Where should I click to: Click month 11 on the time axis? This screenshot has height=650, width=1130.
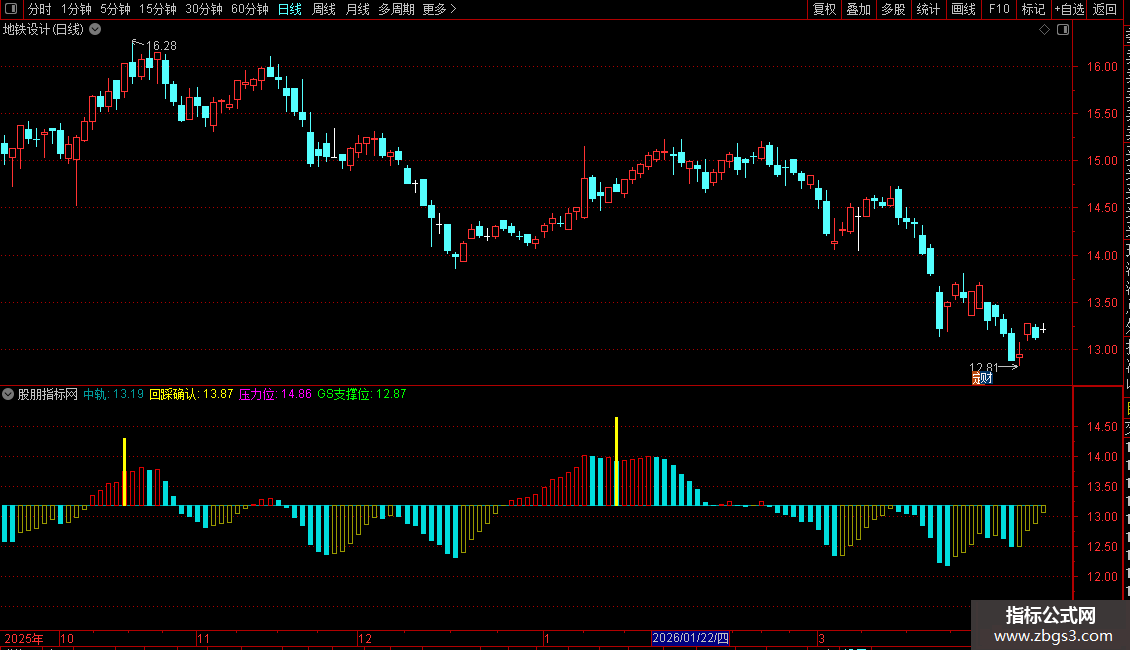click(x=203, y=638)
